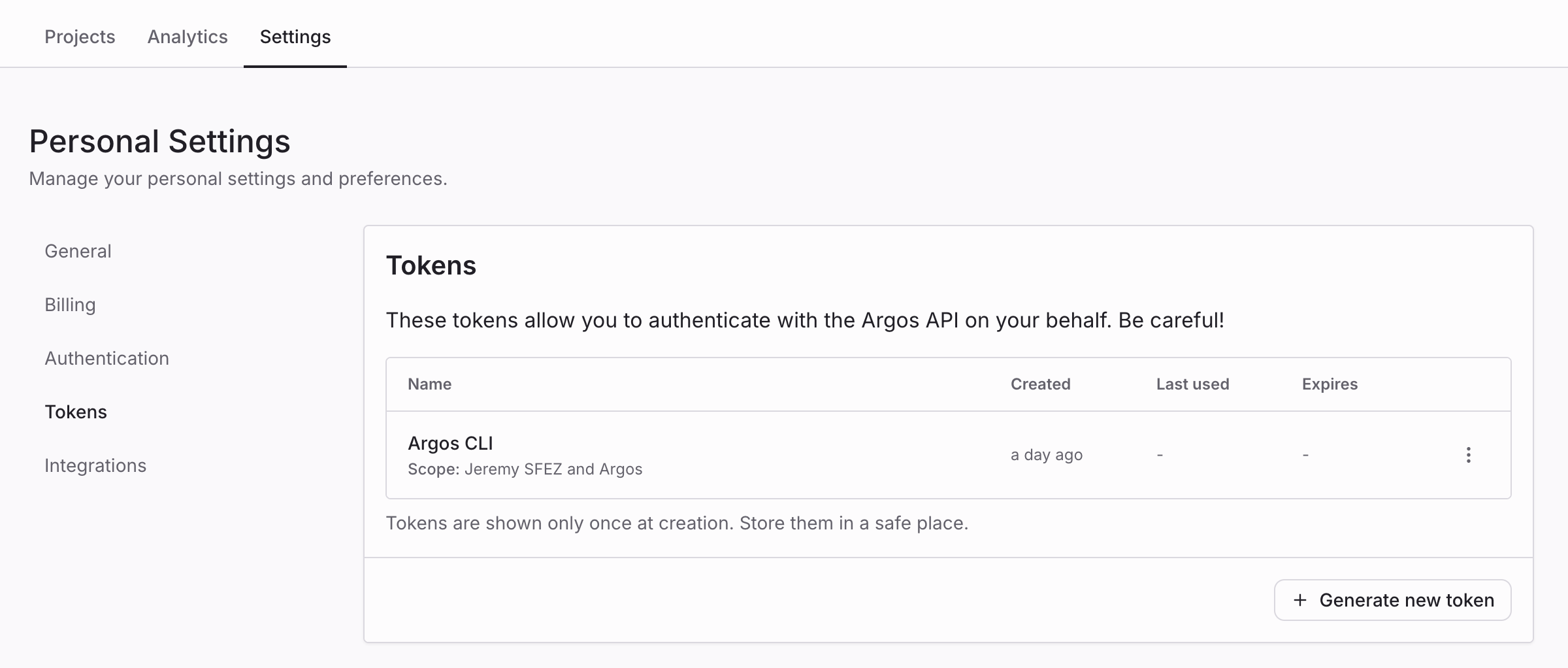Open the Argos CLI token options menu
This screenshot has width=1568, height=668.
tap(1468, 455)
